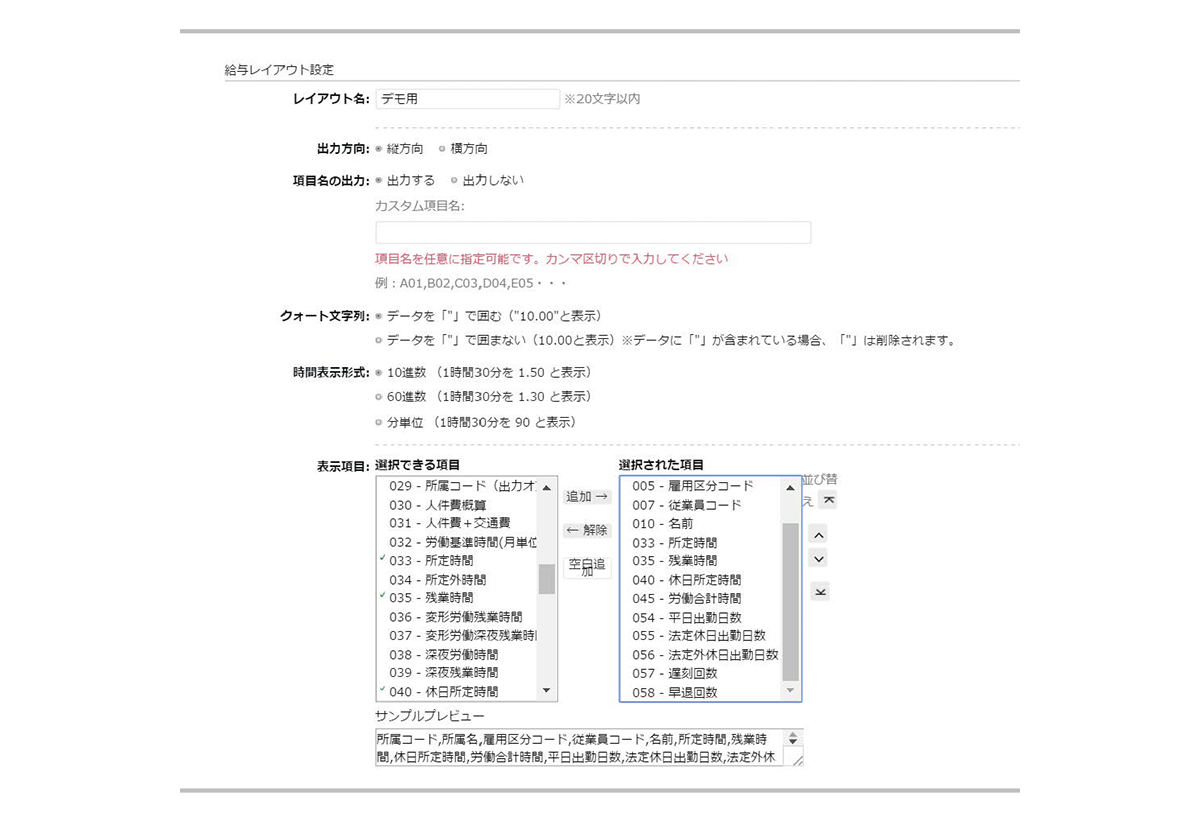Select chosen item 033 - 所定時間
This screenshot has height=826, width=1200.
click(702, 542)
